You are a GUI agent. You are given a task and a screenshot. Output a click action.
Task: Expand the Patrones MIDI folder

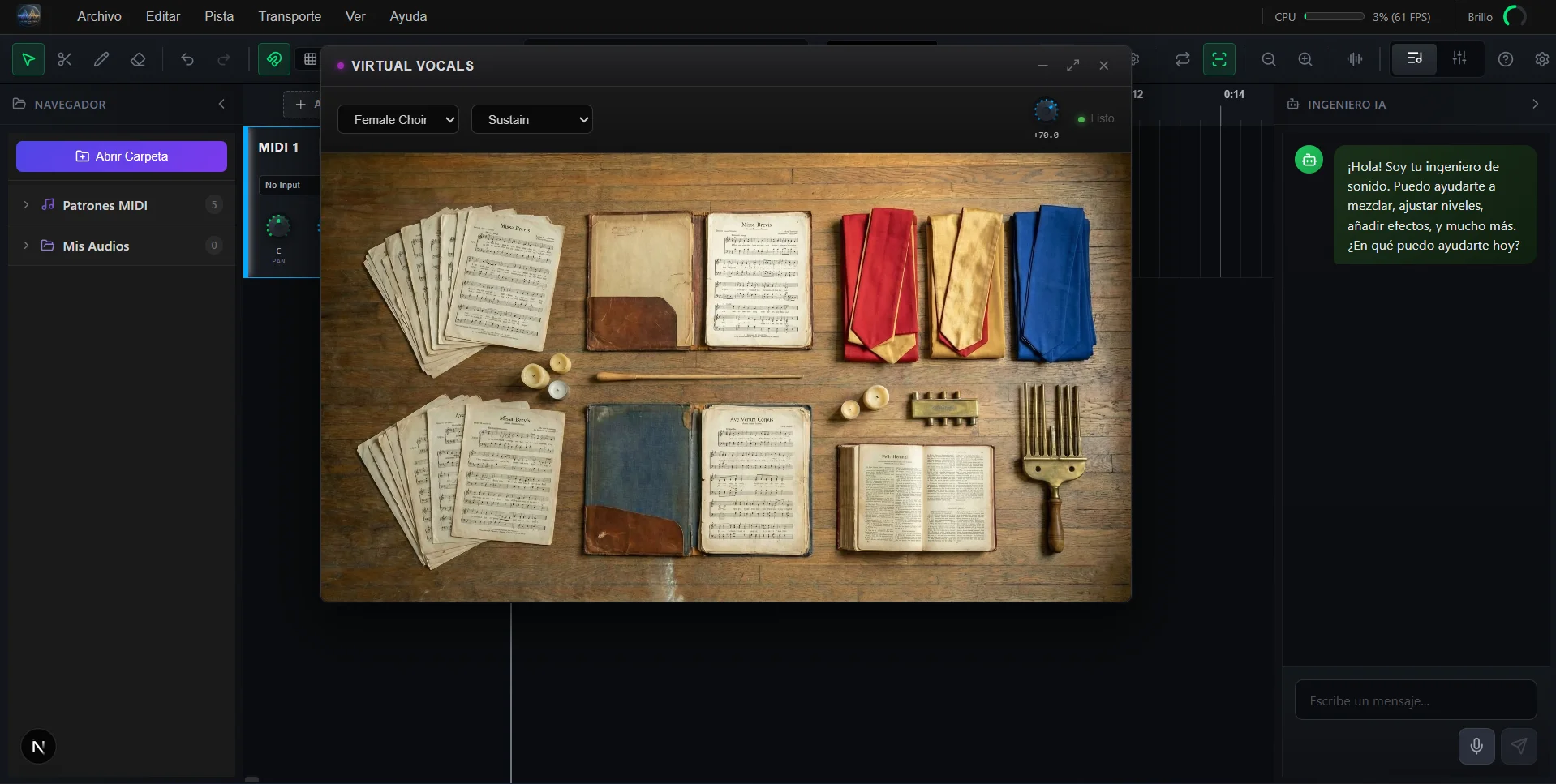[x=26, y=205]
